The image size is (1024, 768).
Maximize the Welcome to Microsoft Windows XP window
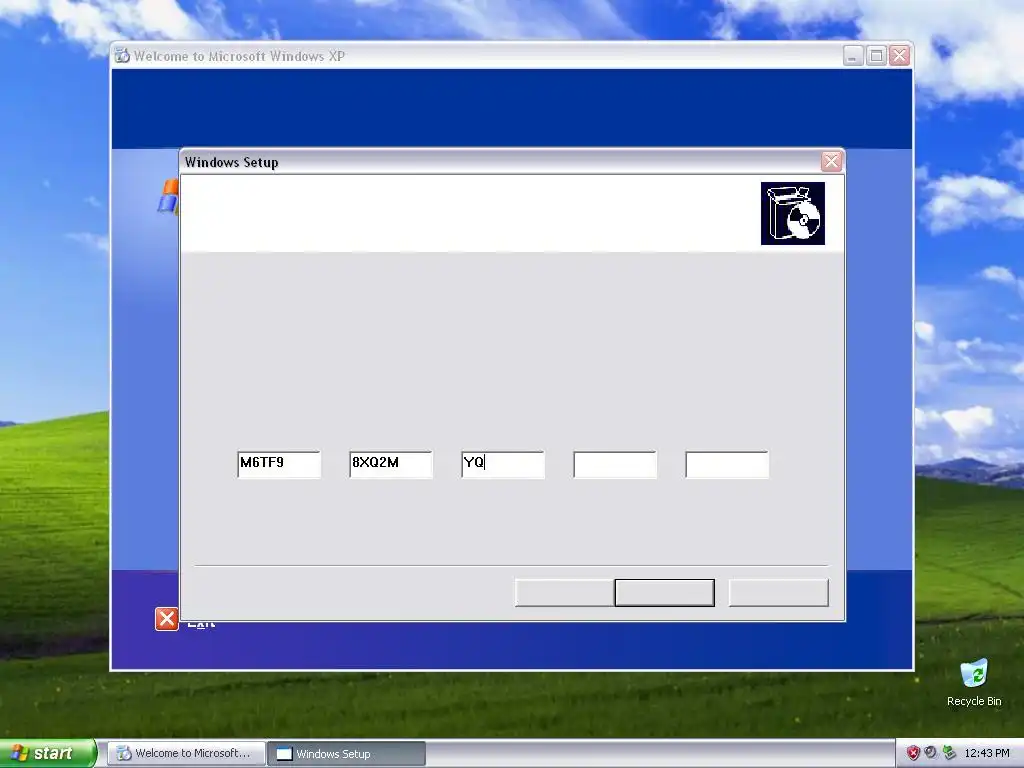tap(876, 56)
